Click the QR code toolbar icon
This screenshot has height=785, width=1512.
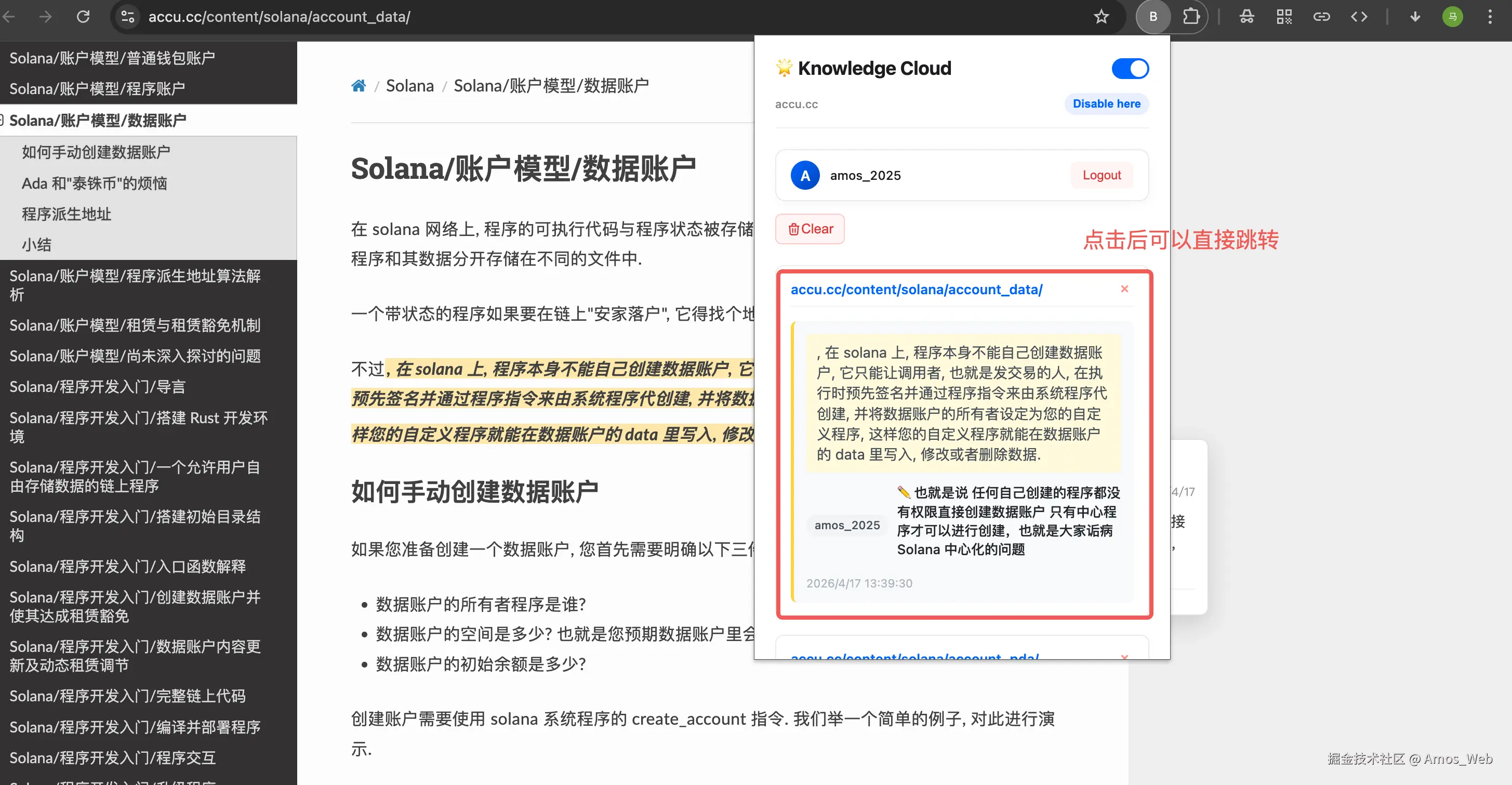click(1284, 17)
